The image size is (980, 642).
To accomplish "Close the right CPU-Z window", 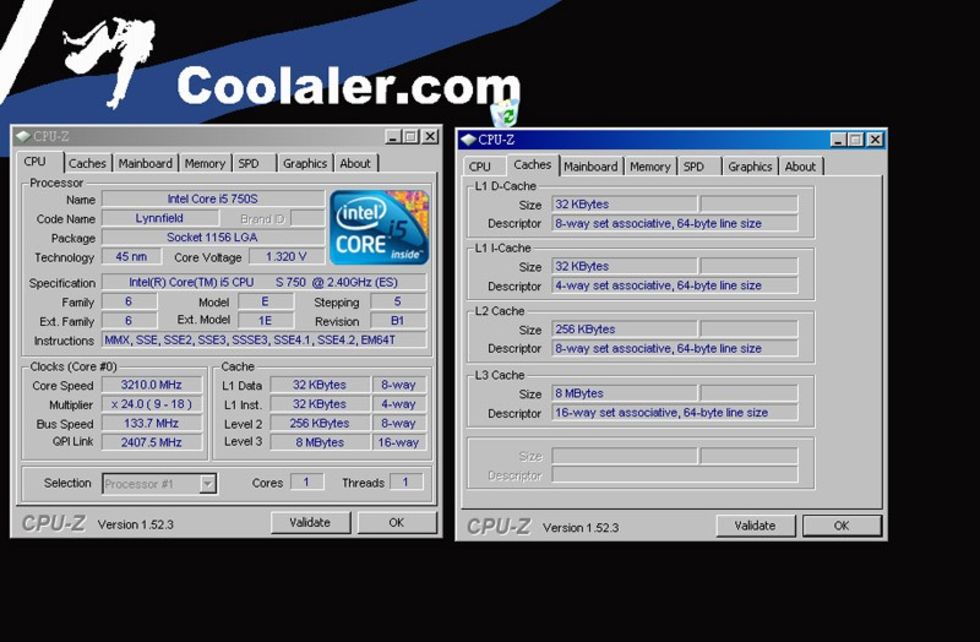I will pyautogui.click(x=875, y=140).
